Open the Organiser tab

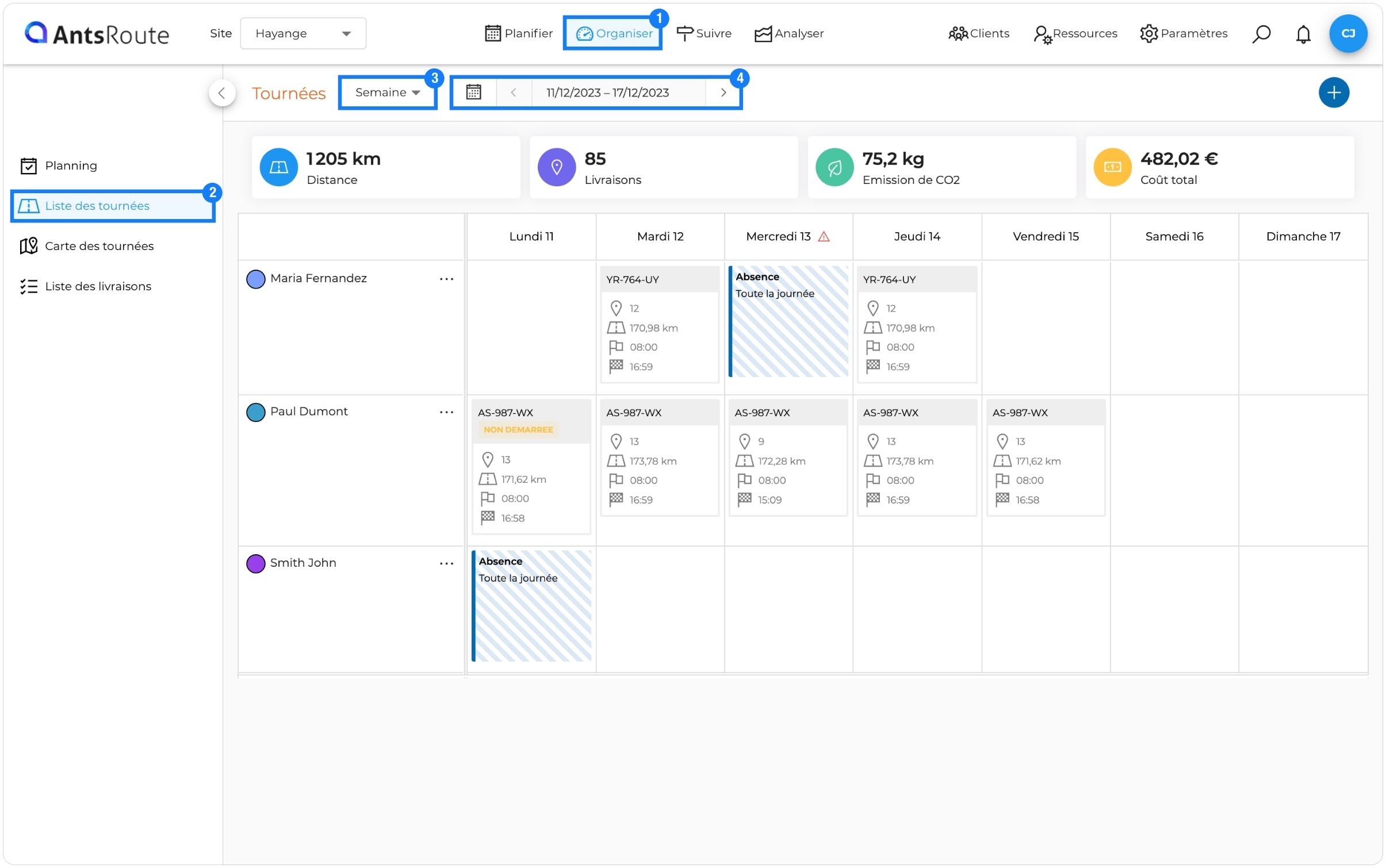613,33
